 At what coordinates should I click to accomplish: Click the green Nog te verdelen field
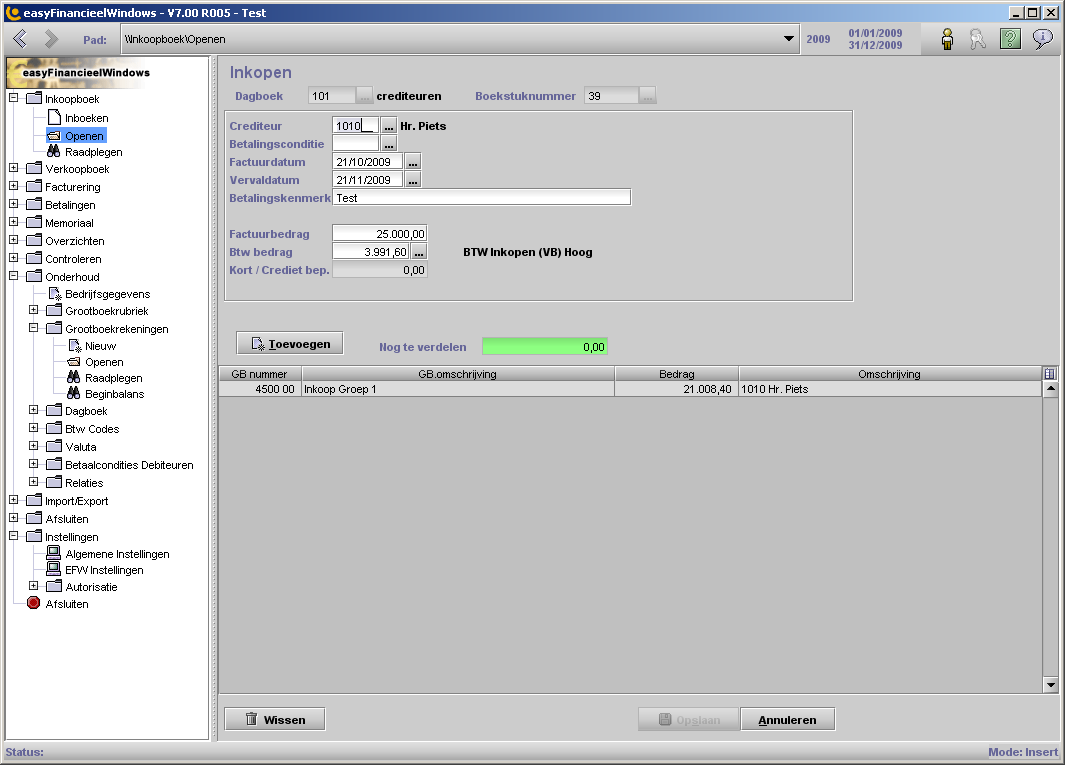(545, 346)
